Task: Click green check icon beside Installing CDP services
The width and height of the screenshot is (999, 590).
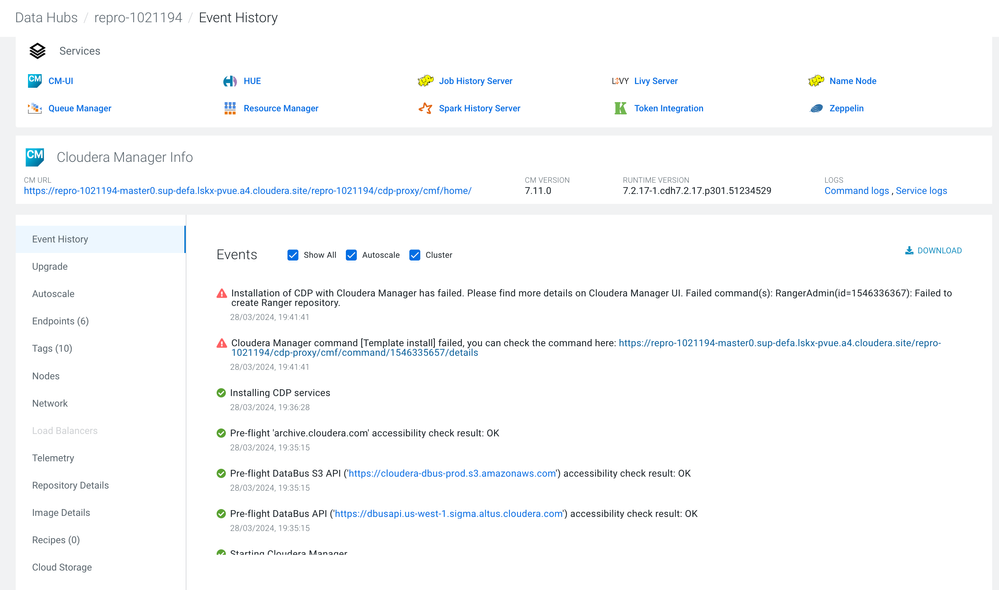Action: tap(221, 393)
